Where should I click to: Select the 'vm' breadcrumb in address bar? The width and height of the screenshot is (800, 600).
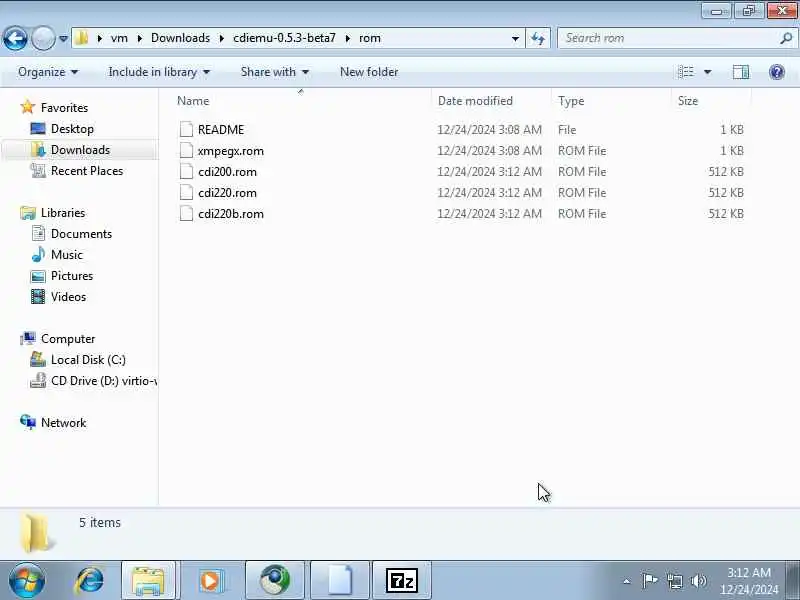click(119, 38)
